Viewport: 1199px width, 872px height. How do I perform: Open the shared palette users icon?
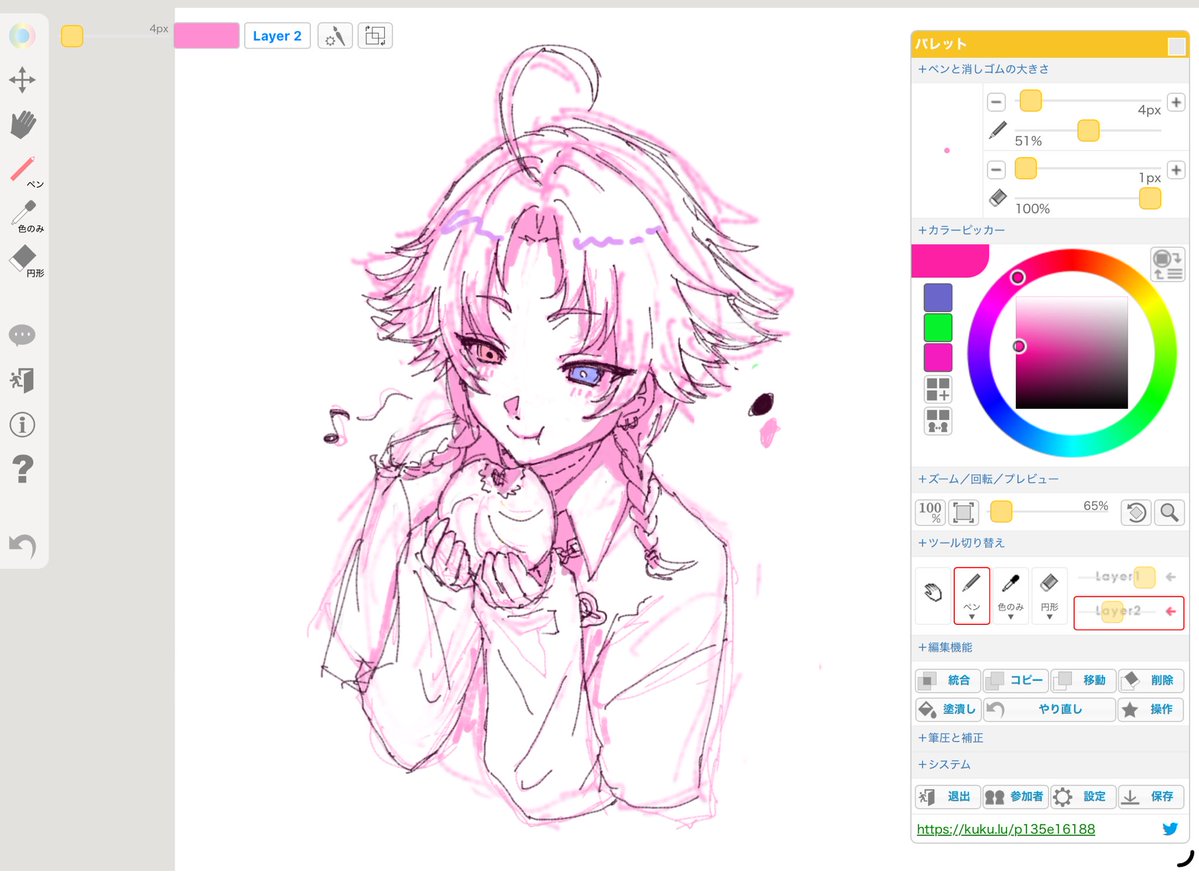[x=938, y=421]
